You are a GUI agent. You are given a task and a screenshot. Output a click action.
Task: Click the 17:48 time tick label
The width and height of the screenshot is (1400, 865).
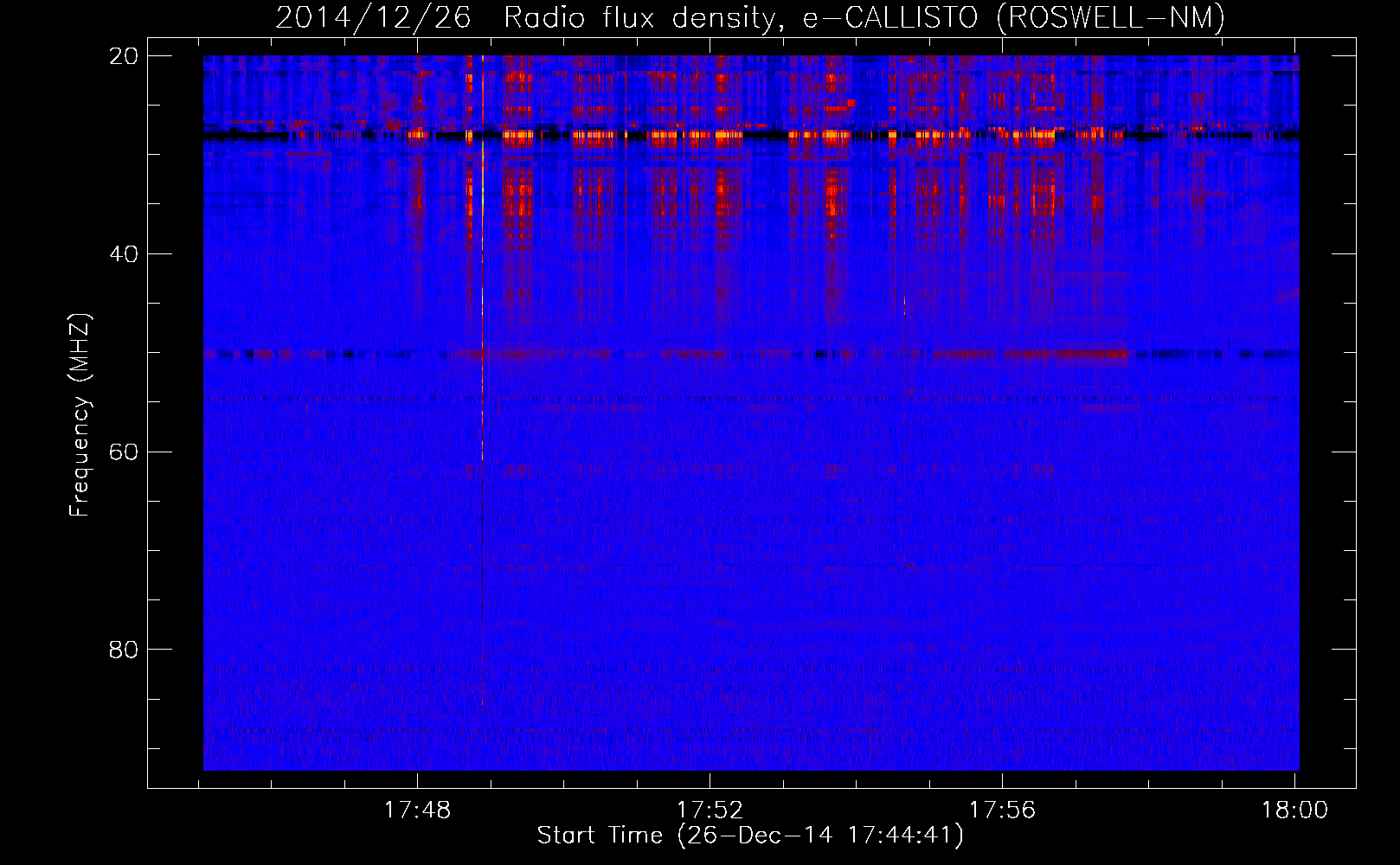418,811
